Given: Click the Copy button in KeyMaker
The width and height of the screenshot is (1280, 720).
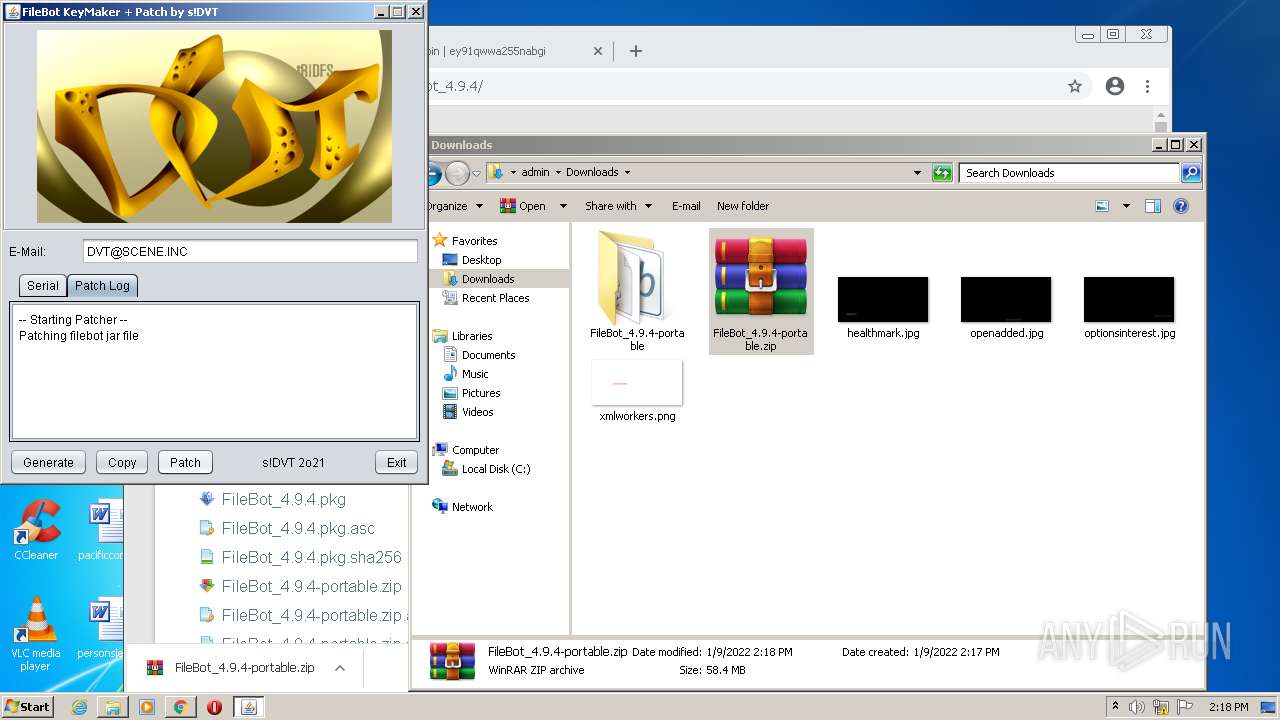Looking at the screenshot, I should pyautogui.click(x=122, y=462).
